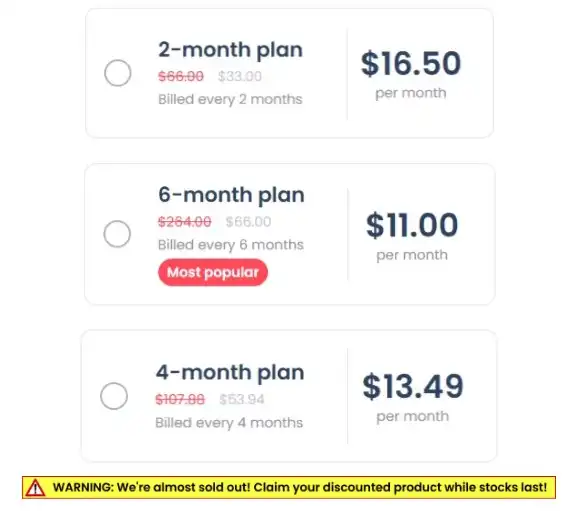Viewport: 575px width, 511px height.
Task: Click the Most popular badge
Action: [213, 272]
